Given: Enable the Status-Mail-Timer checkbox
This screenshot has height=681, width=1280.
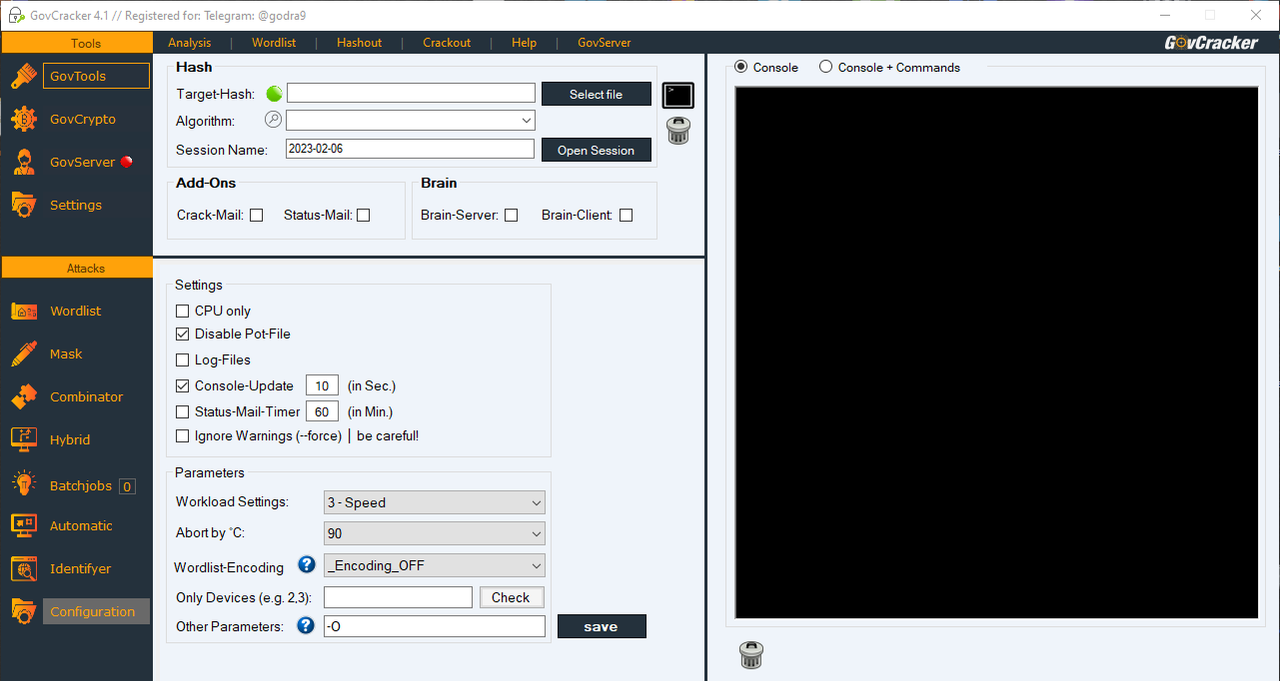Looking at the screenshot, I should (x=182, y=412).
